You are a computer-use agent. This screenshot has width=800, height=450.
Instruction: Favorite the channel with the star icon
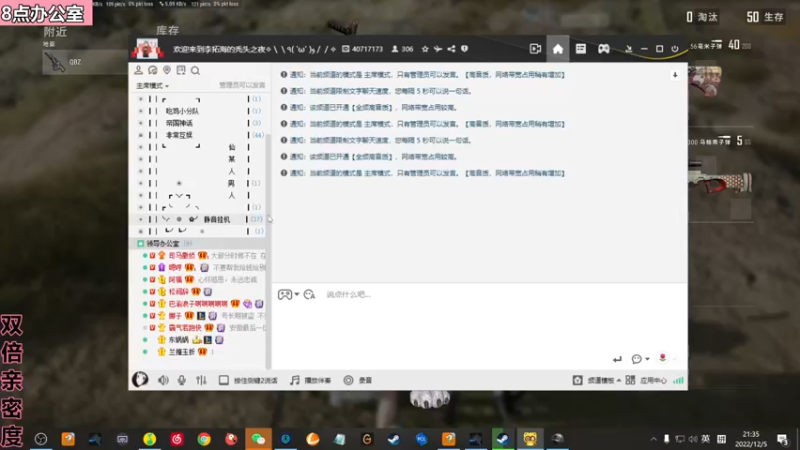[x=425, y=49]
